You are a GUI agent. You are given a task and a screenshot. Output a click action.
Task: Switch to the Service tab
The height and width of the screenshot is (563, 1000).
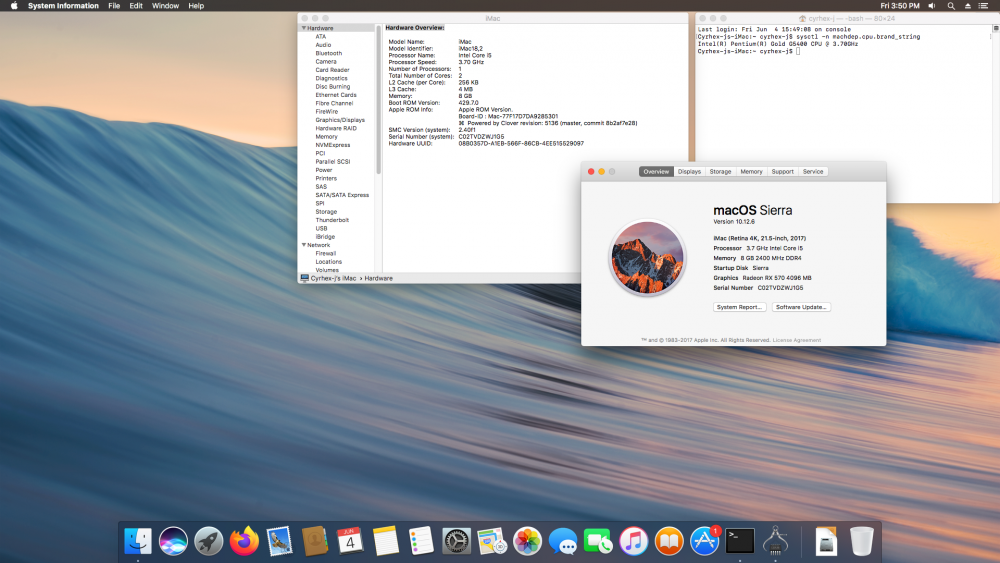coord(813,172)
